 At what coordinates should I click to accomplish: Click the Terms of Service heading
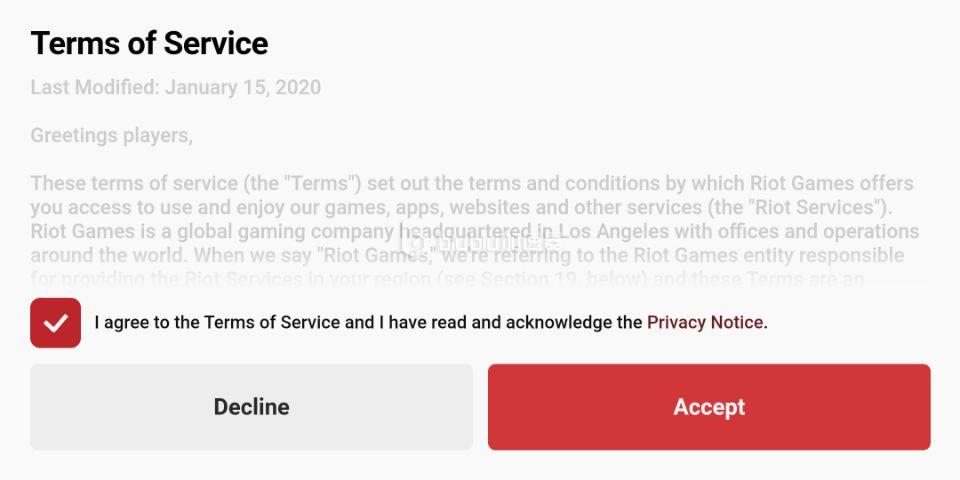[149, 43]
